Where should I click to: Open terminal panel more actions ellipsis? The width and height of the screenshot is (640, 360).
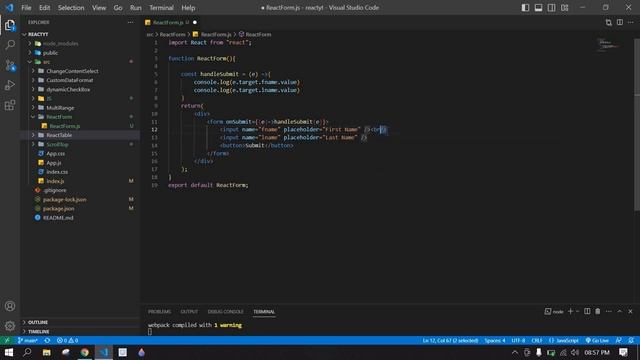click(x=609, y=311)
